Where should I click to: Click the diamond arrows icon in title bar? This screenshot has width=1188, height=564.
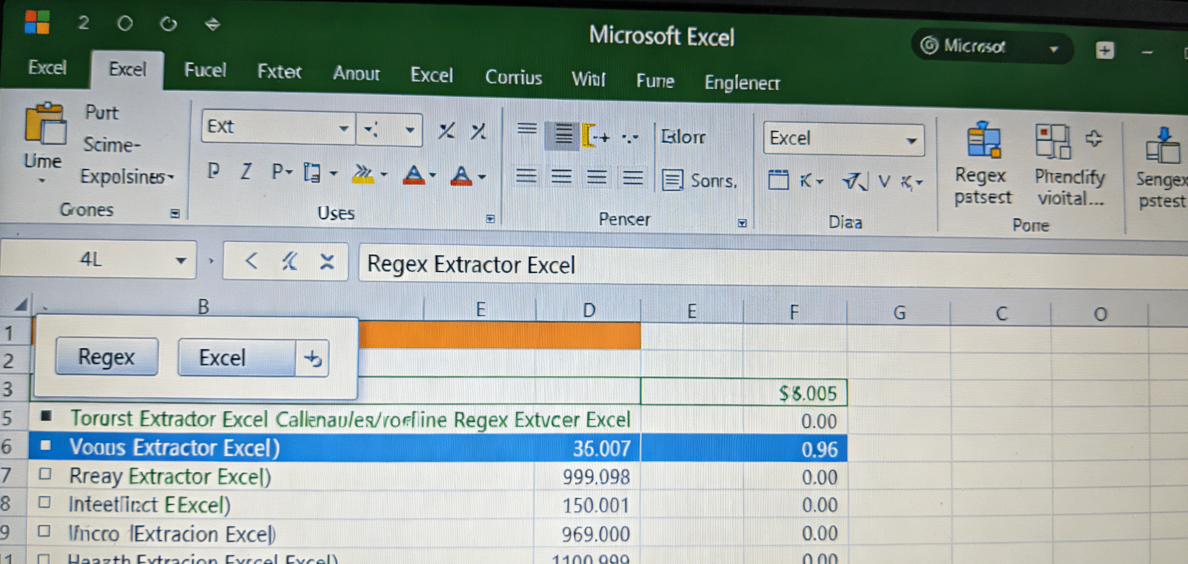213,24
